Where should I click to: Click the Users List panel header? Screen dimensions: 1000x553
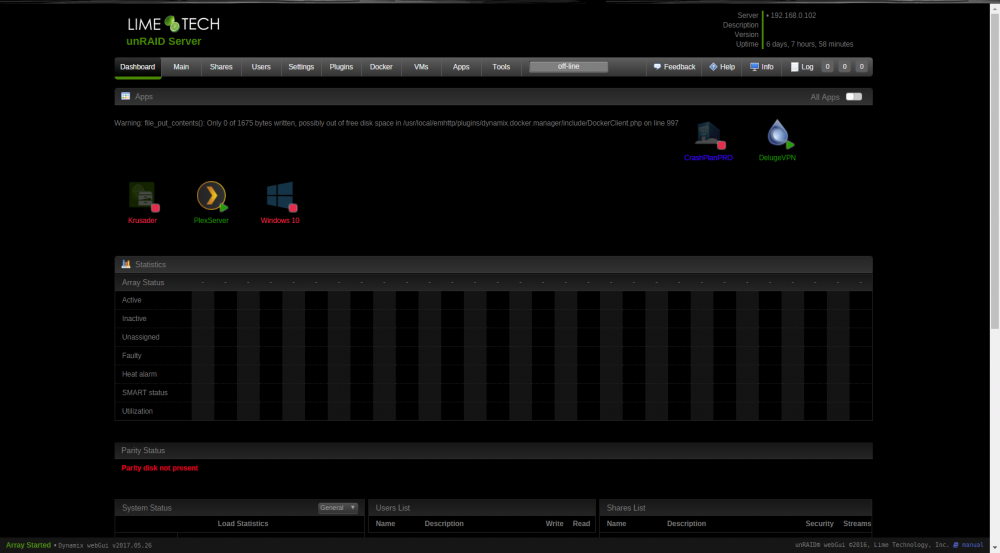[x=482, y=508]
